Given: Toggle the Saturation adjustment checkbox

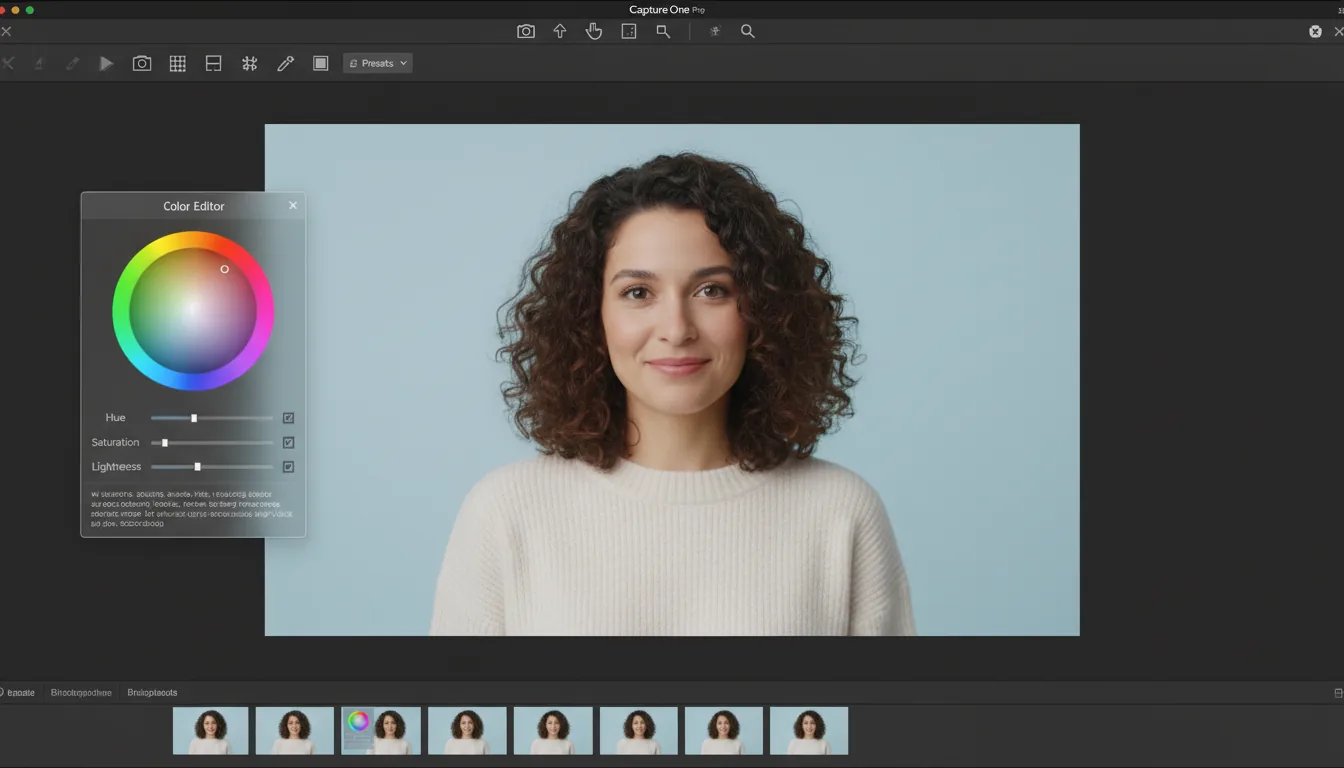Looking at the screenshot, I should [288, 442].
